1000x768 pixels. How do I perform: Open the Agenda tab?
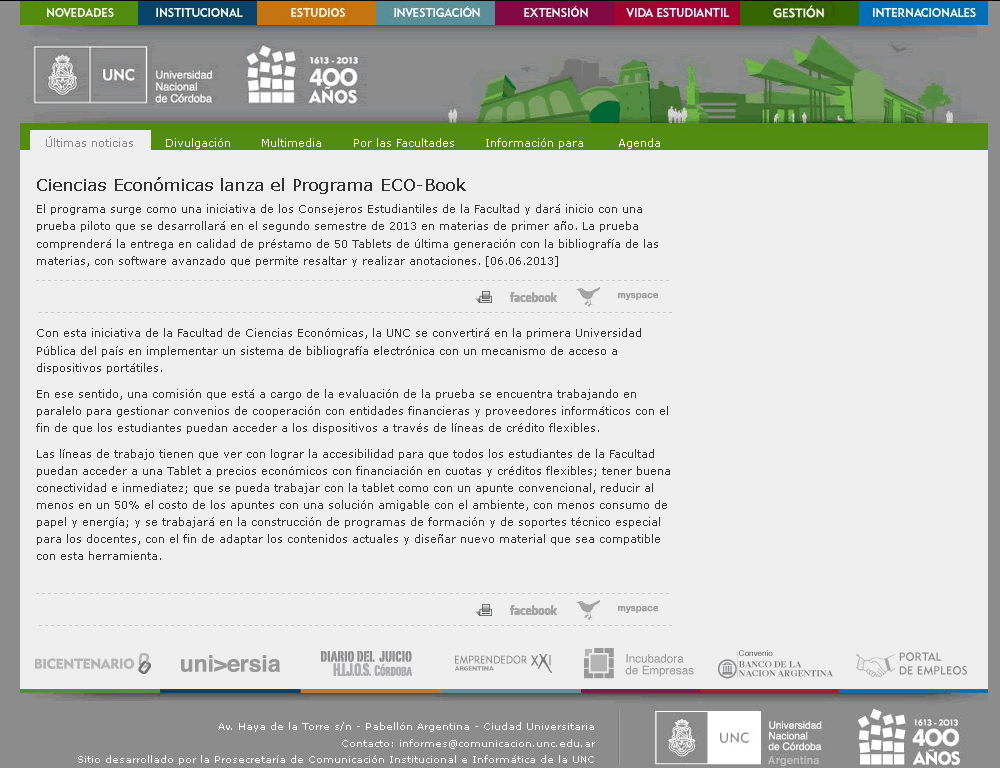click(639, 143)
